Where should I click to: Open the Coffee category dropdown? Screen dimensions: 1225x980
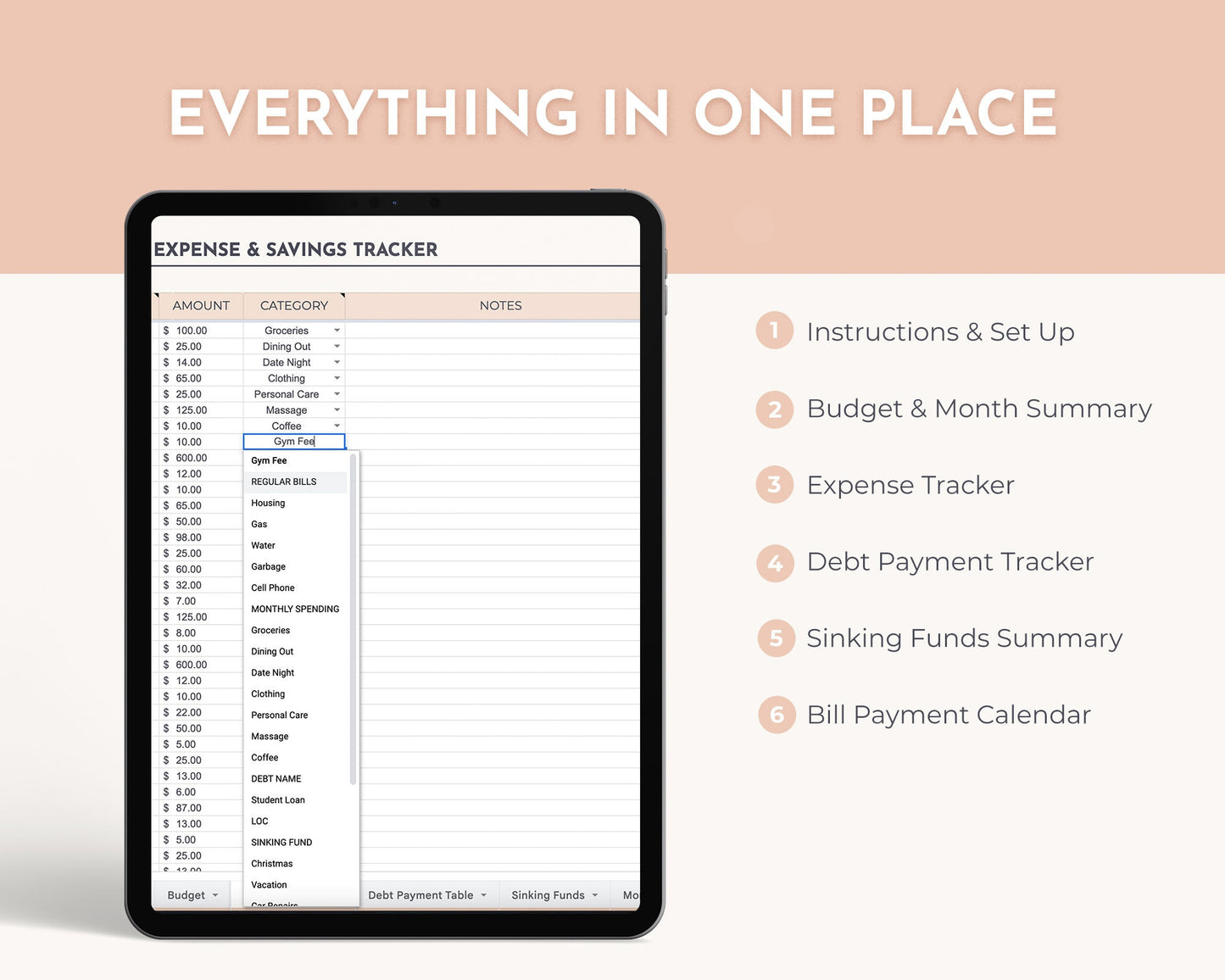337,426
